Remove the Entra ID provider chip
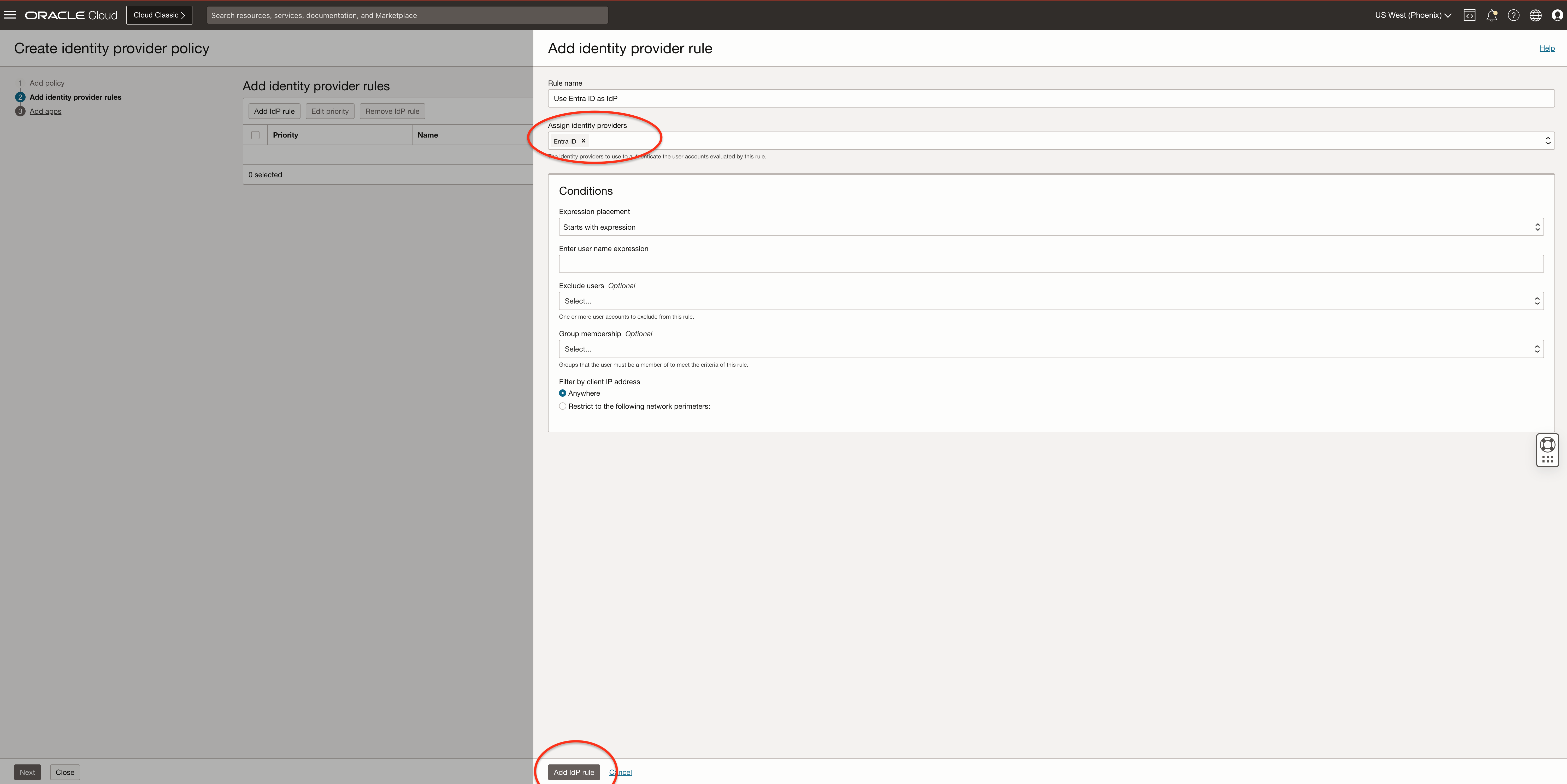The image size is (1567, 784). point(583,140)
